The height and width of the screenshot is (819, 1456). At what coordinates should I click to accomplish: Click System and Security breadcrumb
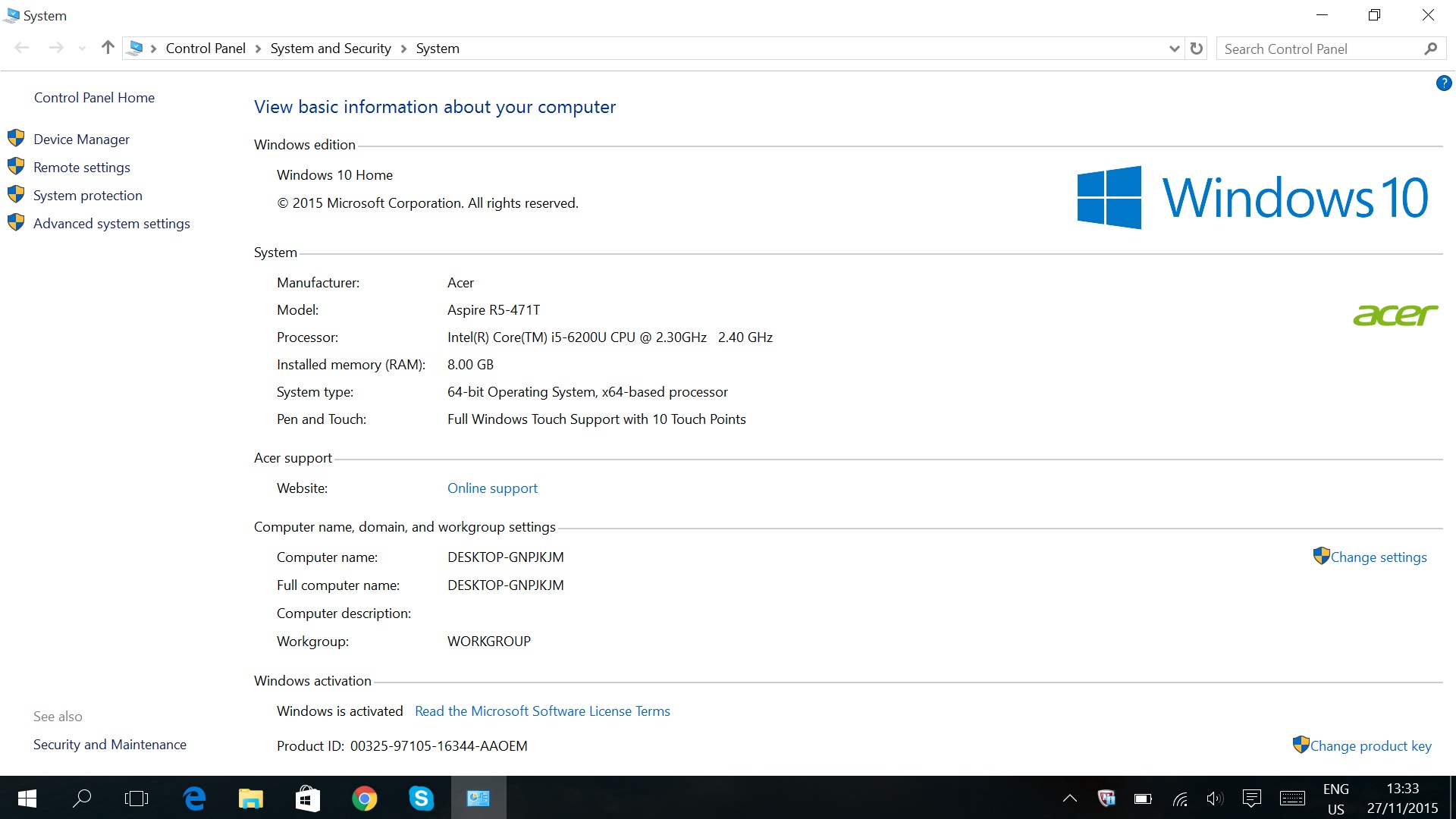[331, 49]
